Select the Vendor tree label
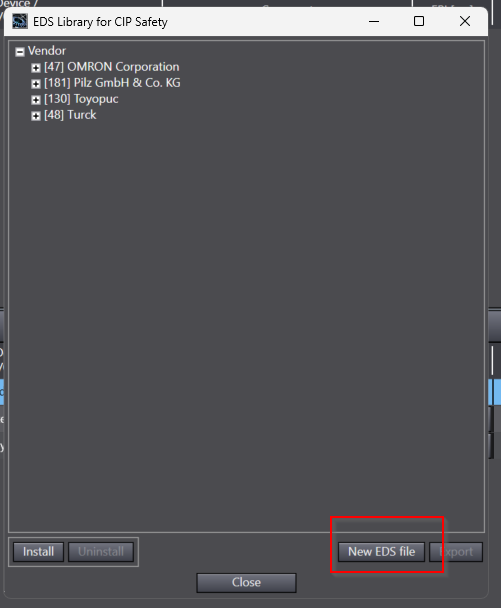The height and width of the screenshot is (608, 501). (x=47, y=51)
